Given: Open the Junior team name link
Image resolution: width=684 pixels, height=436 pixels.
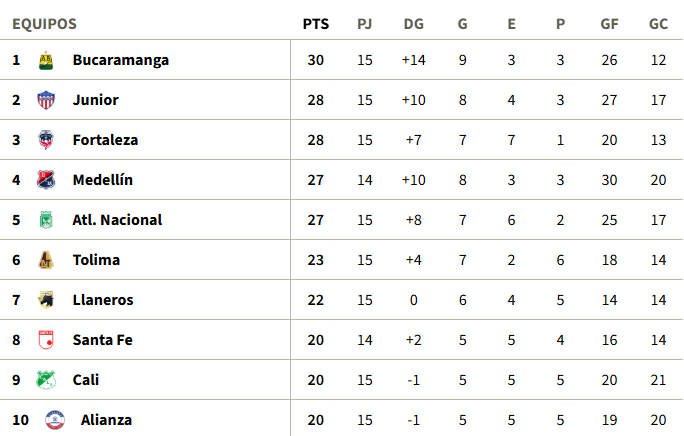Looking at the screenshot, I should coord(95,100).
